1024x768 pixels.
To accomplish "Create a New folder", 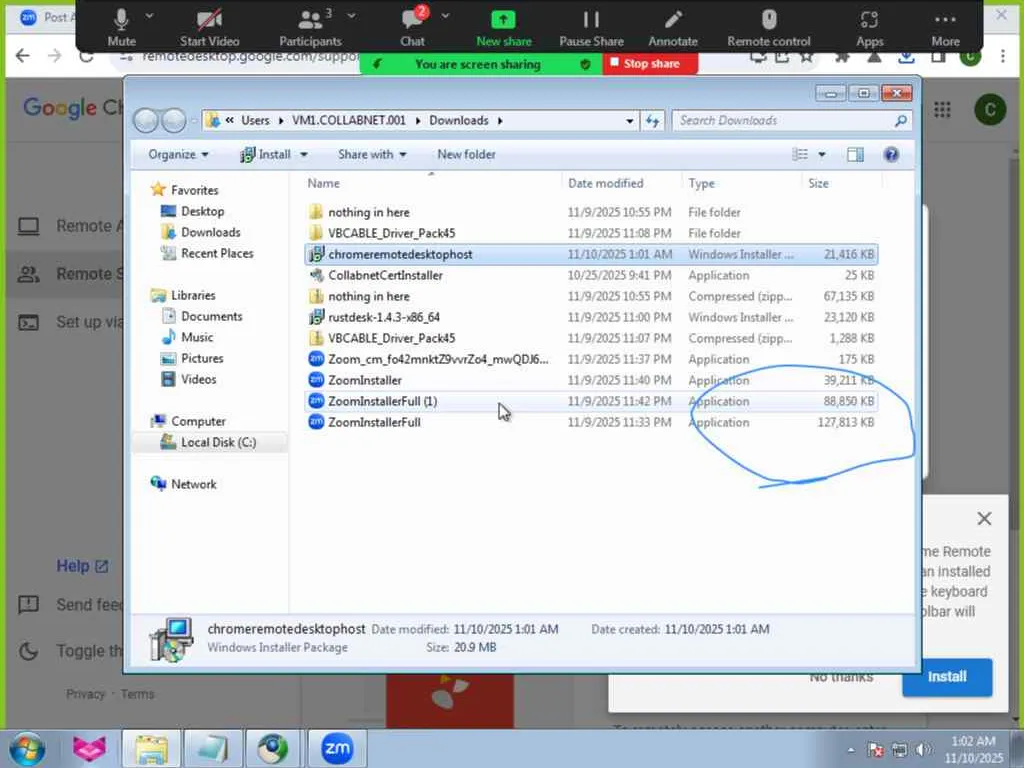I will pyautogui.click(x=466, y=155).
